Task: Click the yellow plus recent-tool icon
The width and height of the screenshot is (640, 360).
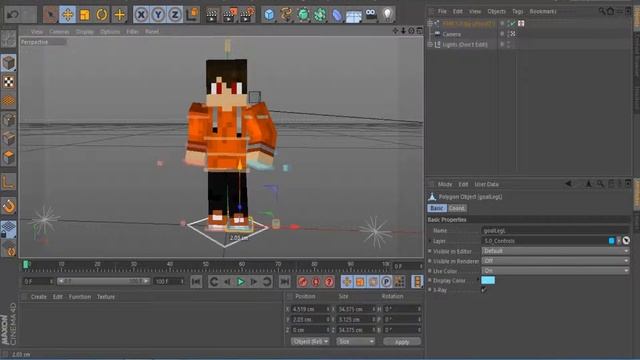Action: (119, 15)
